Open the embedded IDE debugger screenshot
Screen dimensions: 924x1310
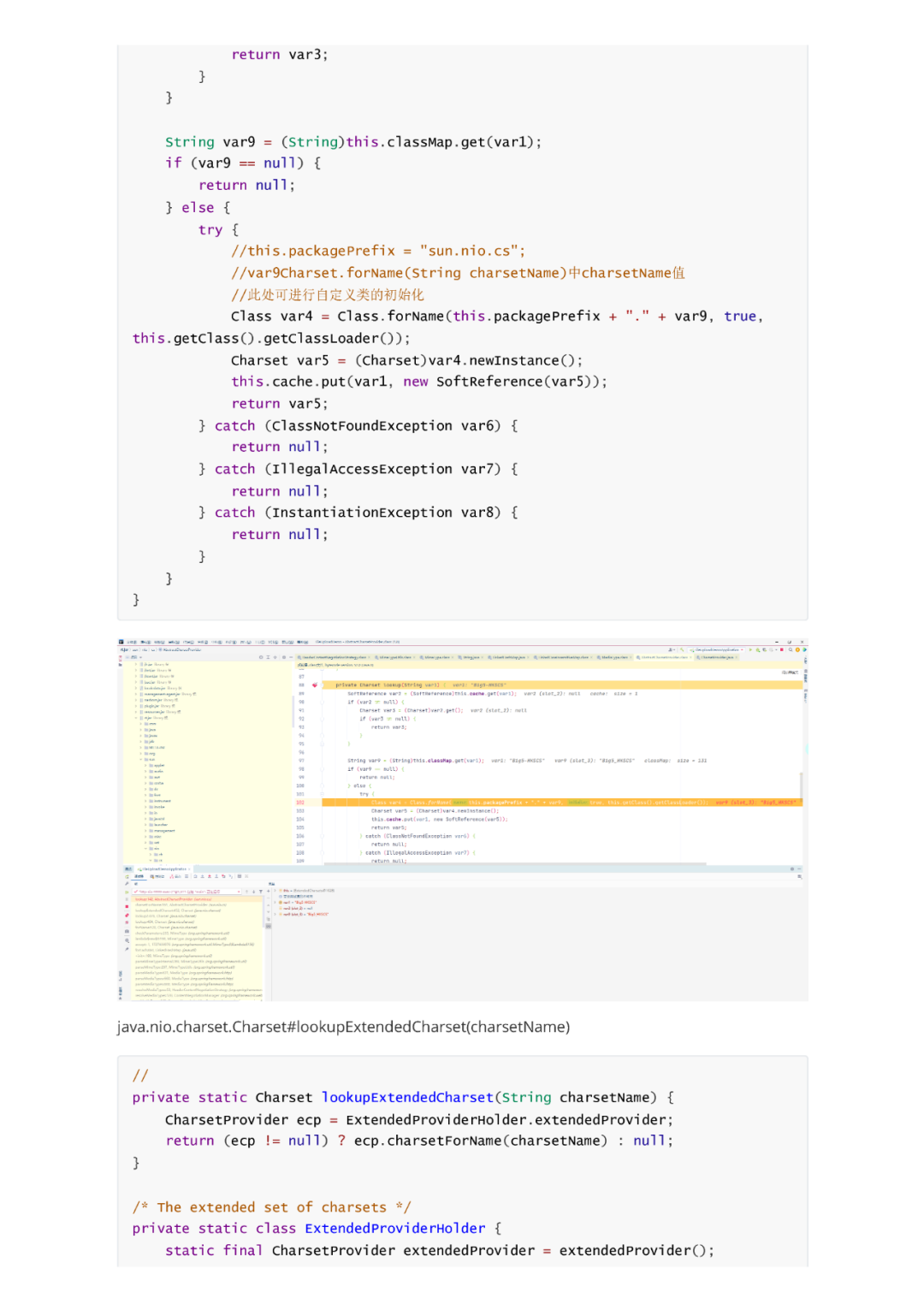tap(463, 819)
